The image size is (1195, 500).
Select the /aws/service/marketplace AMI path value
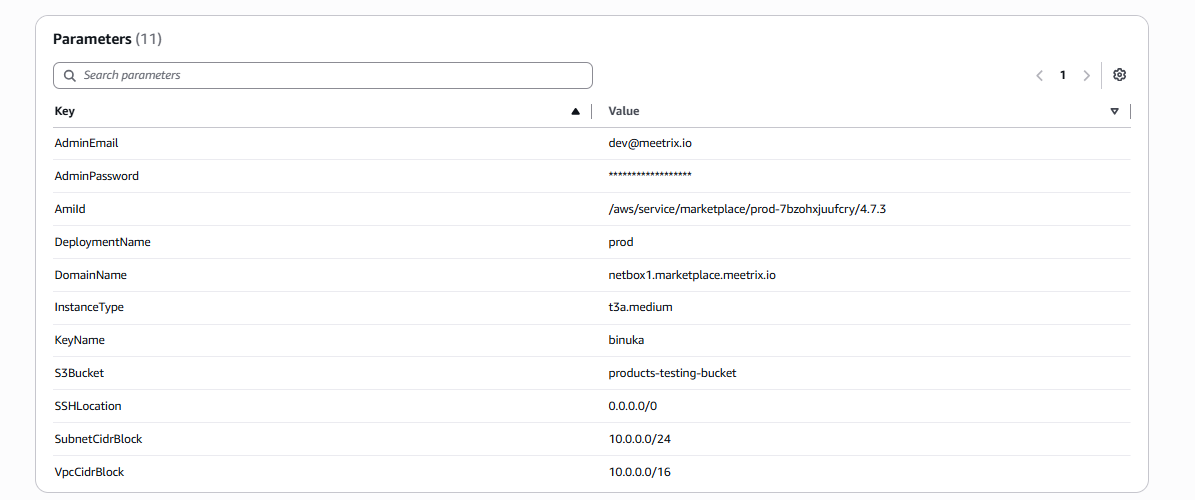tap(747, 209)
